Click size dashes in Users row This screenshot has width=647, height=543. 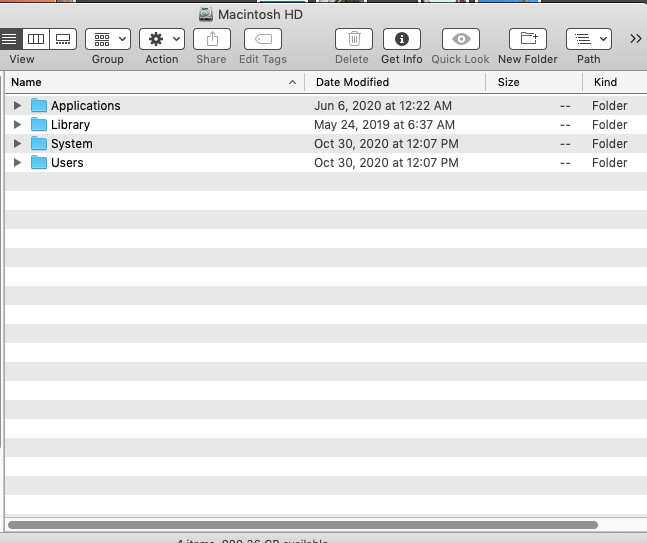coord(565,163)
